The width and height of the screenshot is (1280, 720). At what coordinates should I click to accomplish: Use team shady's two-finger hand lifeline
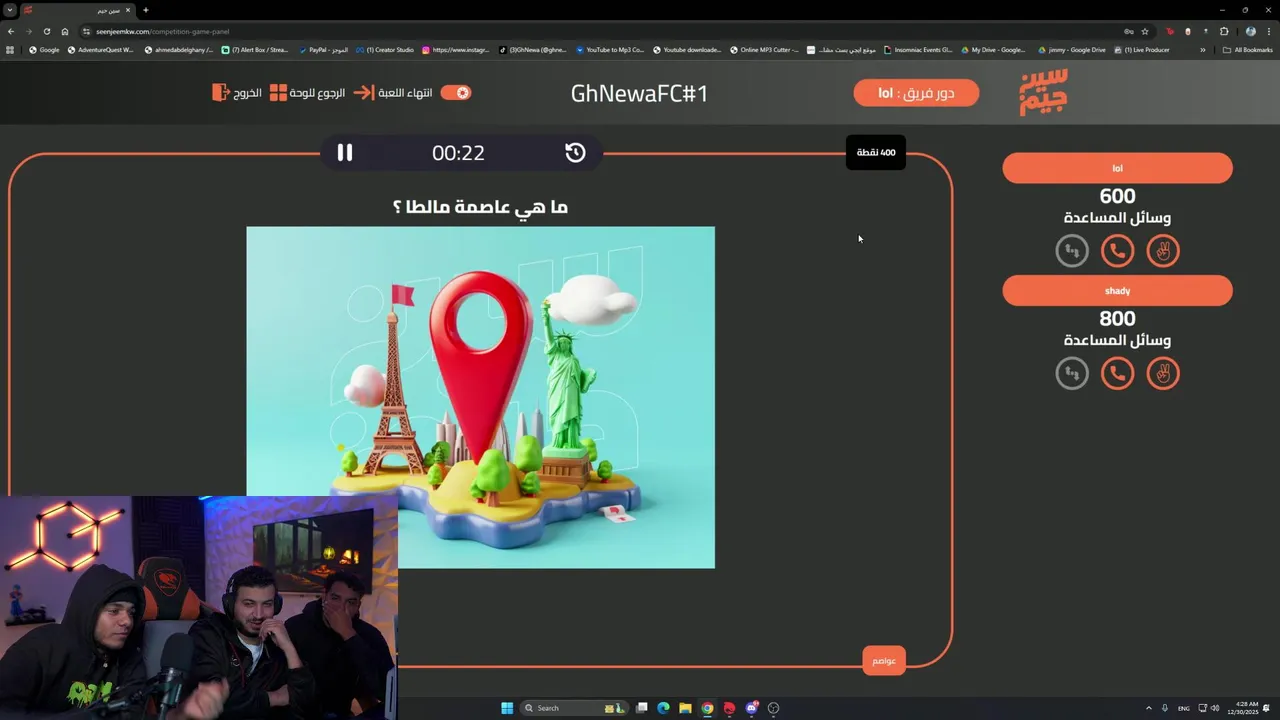[x=1163, y=374]
